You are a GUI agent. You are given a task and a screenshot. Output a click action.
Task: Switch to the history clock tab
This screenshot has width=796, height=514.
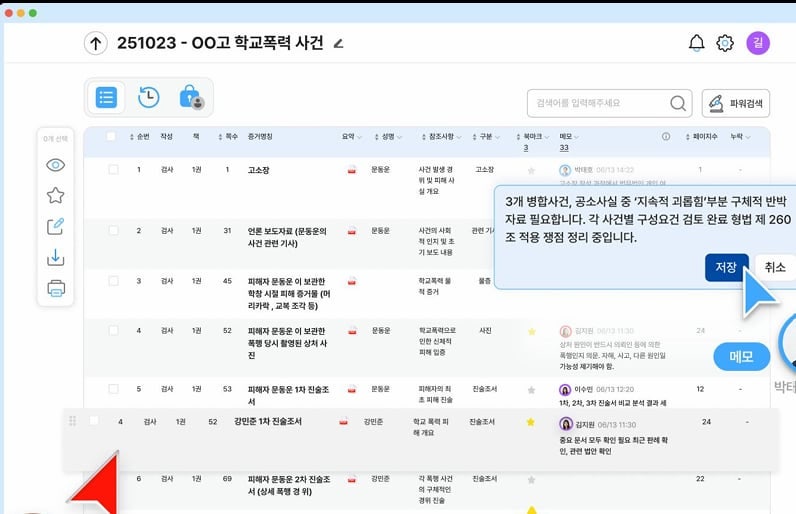click(x=148, y=97)
